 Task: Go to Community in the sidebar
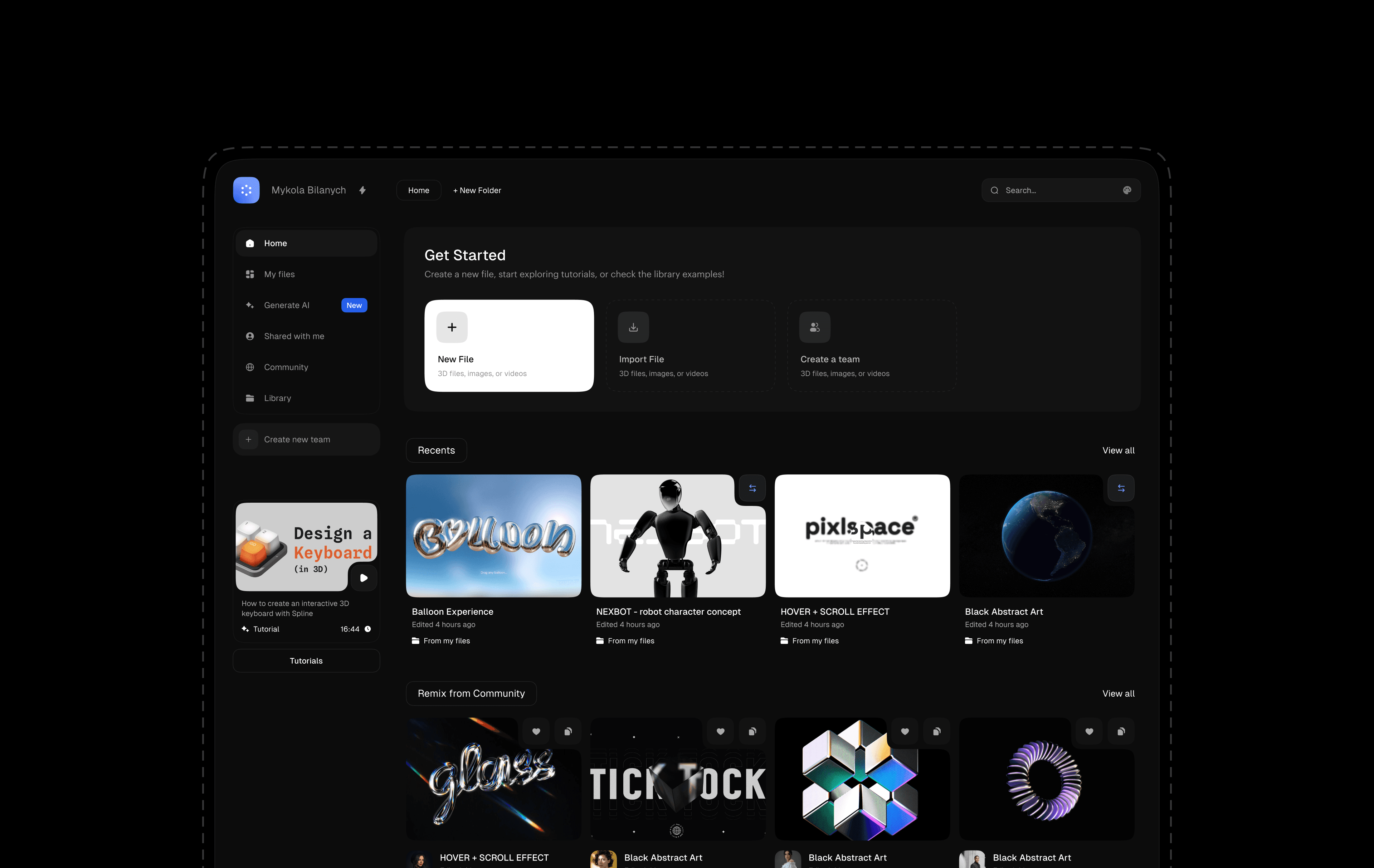point(286,367)
